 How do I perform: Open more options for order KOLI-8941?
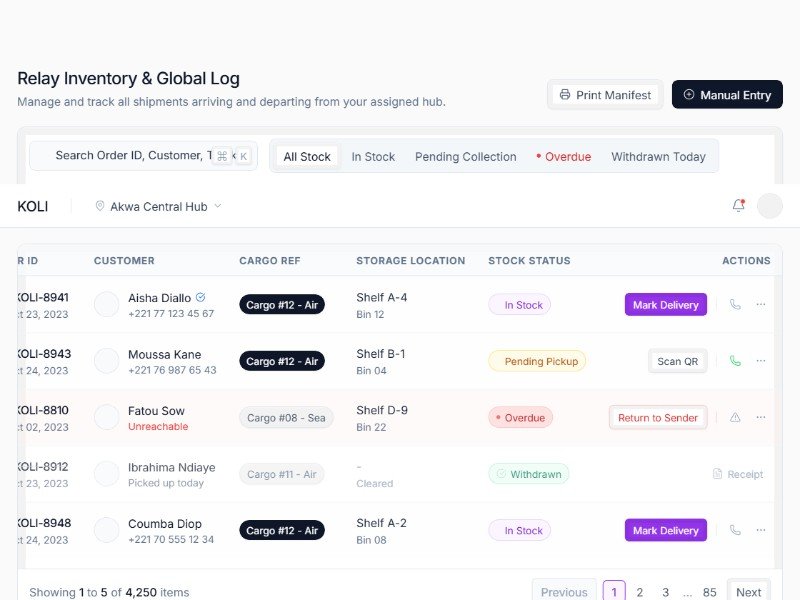761,305
